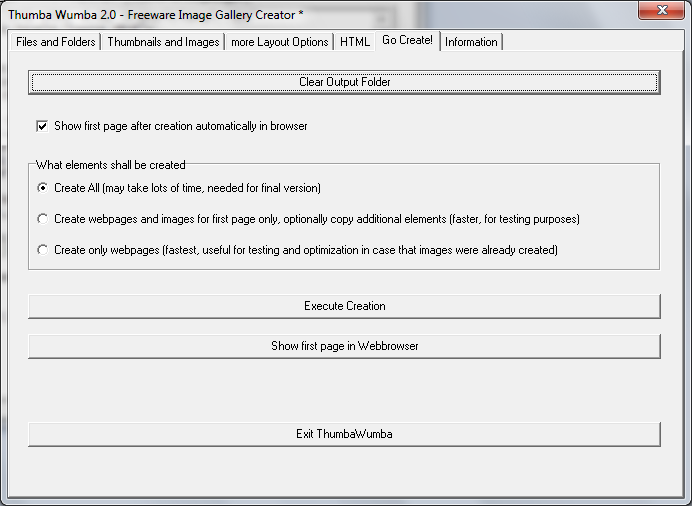Select the Create All radio button circle
692x506 pixels.
(42, 188)
